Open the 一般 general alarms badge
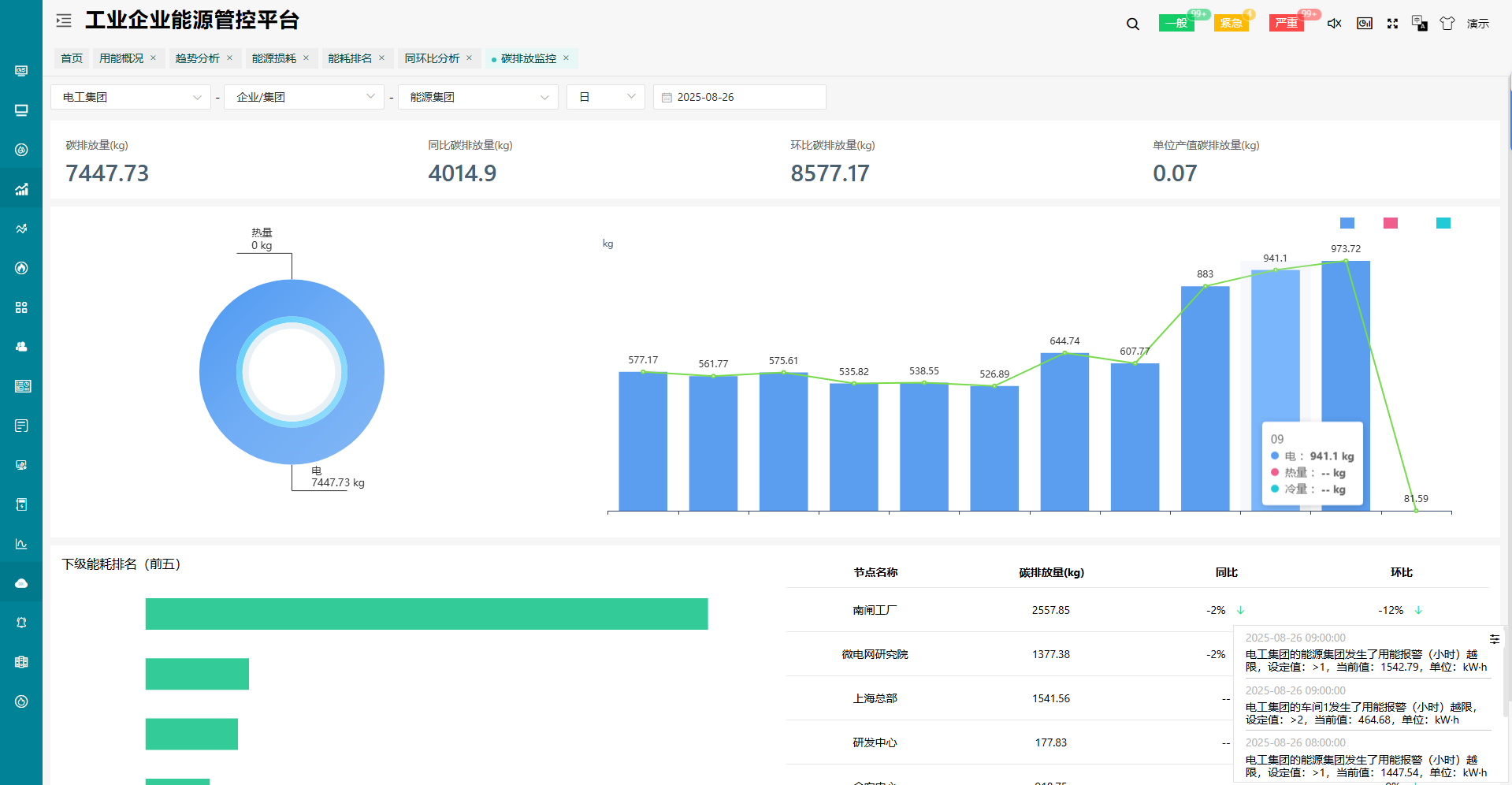Viewport: 1512px width, 785px height. pos(1177,23)
